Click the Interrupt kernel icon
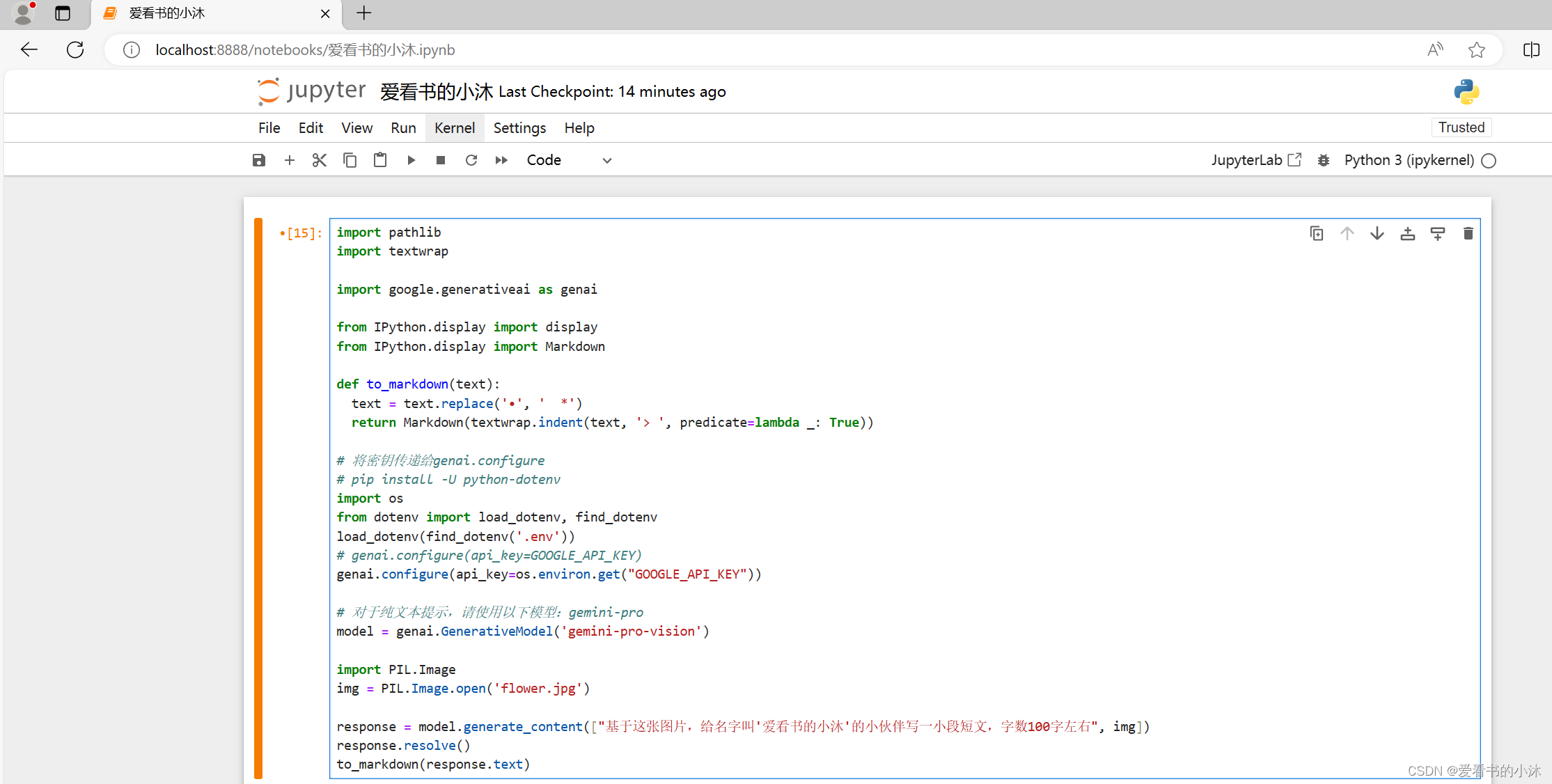 (x=441, y=159)
